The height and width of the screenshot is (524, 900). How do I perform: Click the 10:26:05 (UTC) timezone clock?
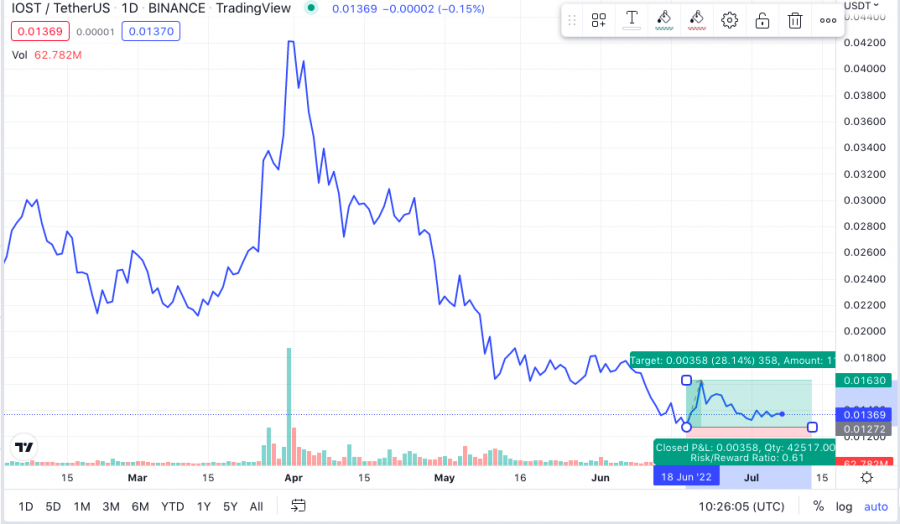(741, 506)
